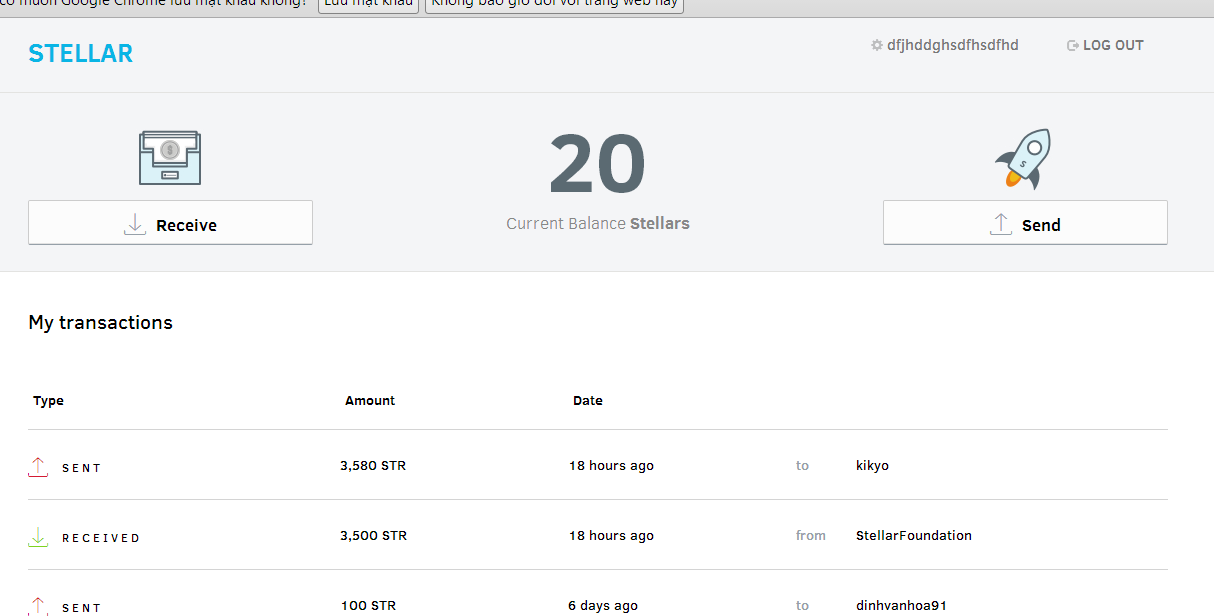The image size is (1214, 616).
Task: Click the Receive button
Action: point(170,222)
